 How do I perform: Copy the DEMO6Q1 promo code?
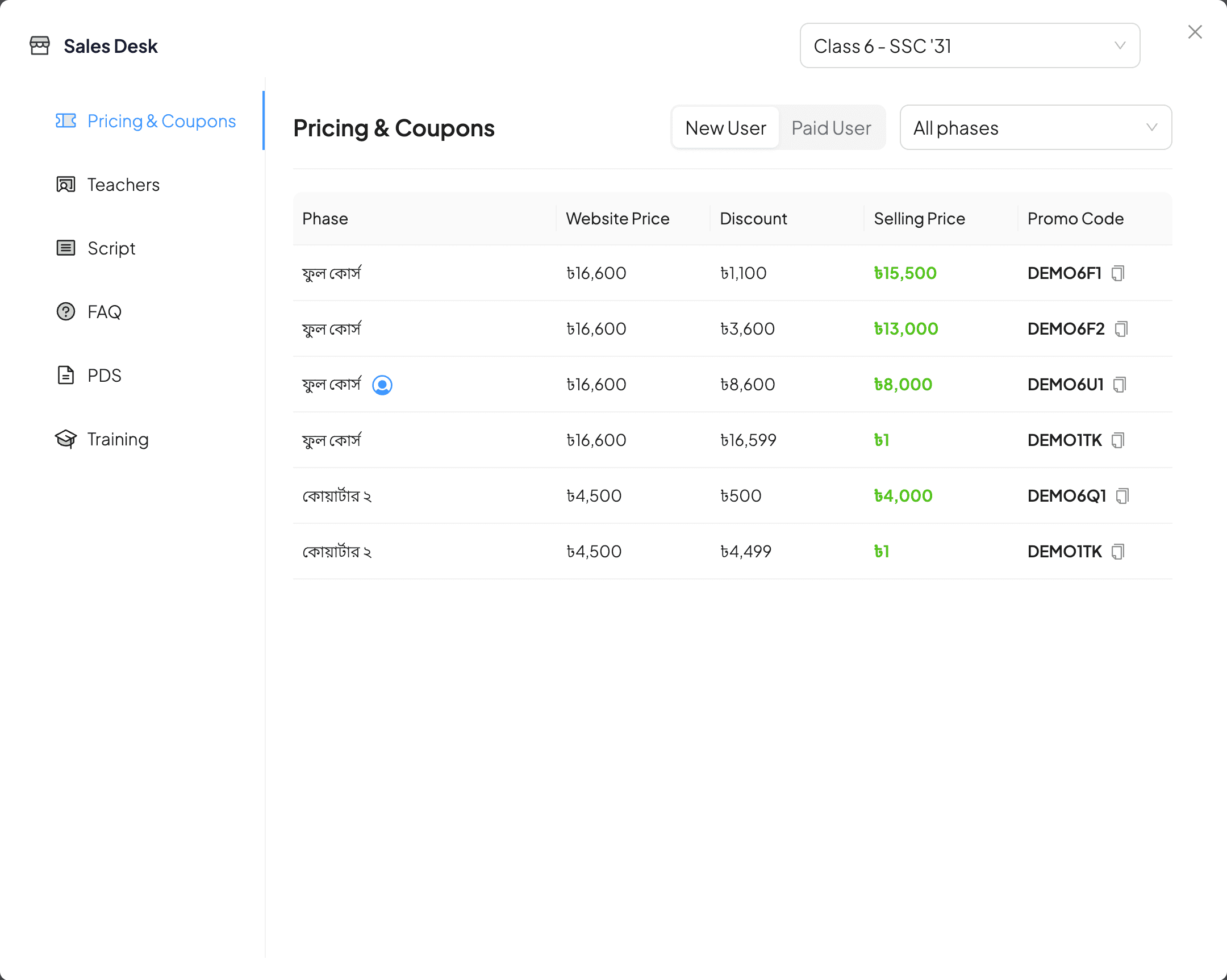tap(1122, 497)
